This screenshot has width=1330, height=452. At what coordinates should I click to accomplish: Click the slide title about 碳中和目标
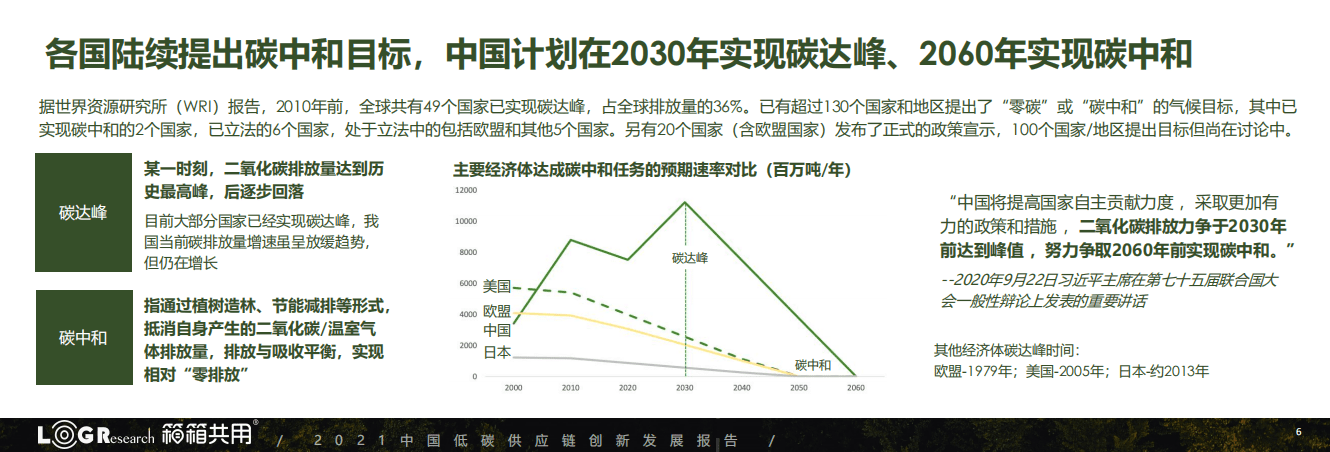point(620,52)
